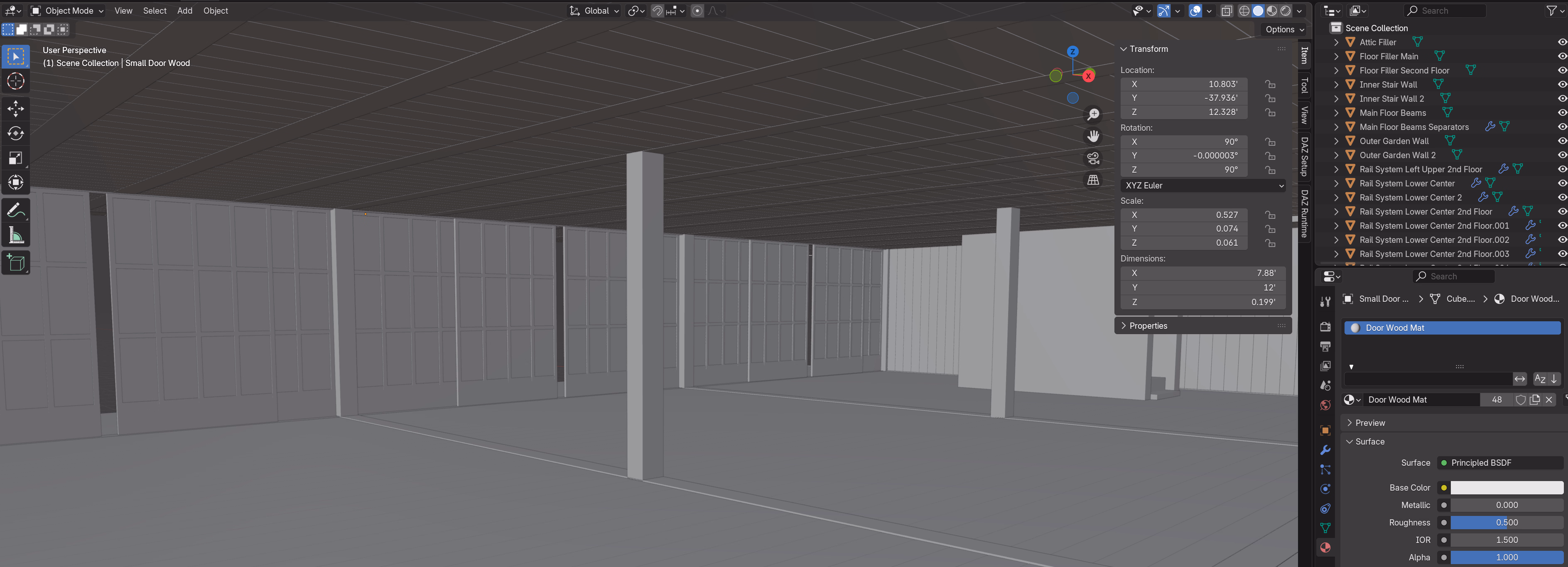This screenshot has width=1568, height=567.
Task: Open the XYZ Euler rotation mode dropdown
Action: tap(1203, 186)
